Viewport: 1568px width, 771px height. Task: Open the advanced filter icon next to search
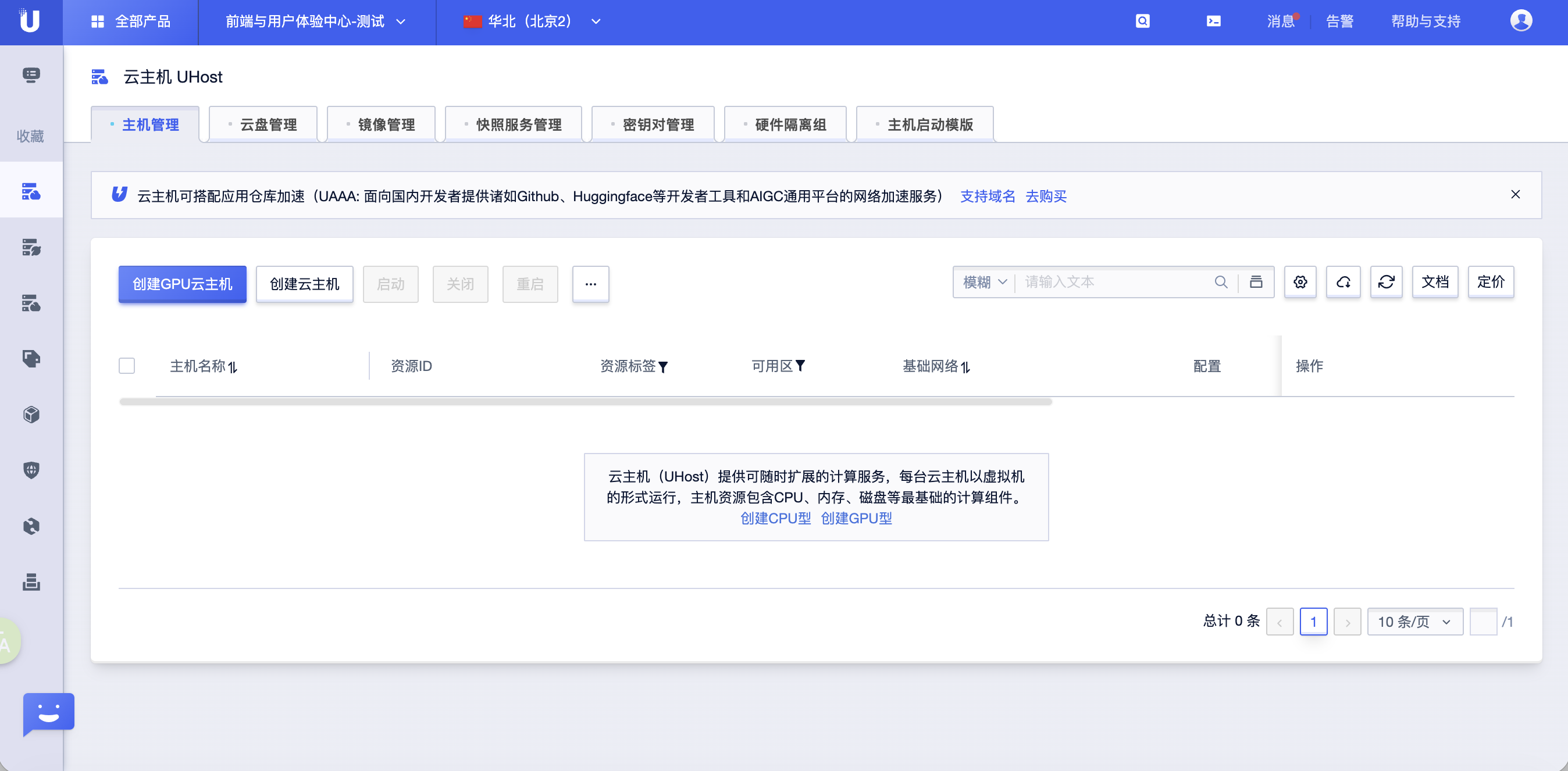[1256, 282]
